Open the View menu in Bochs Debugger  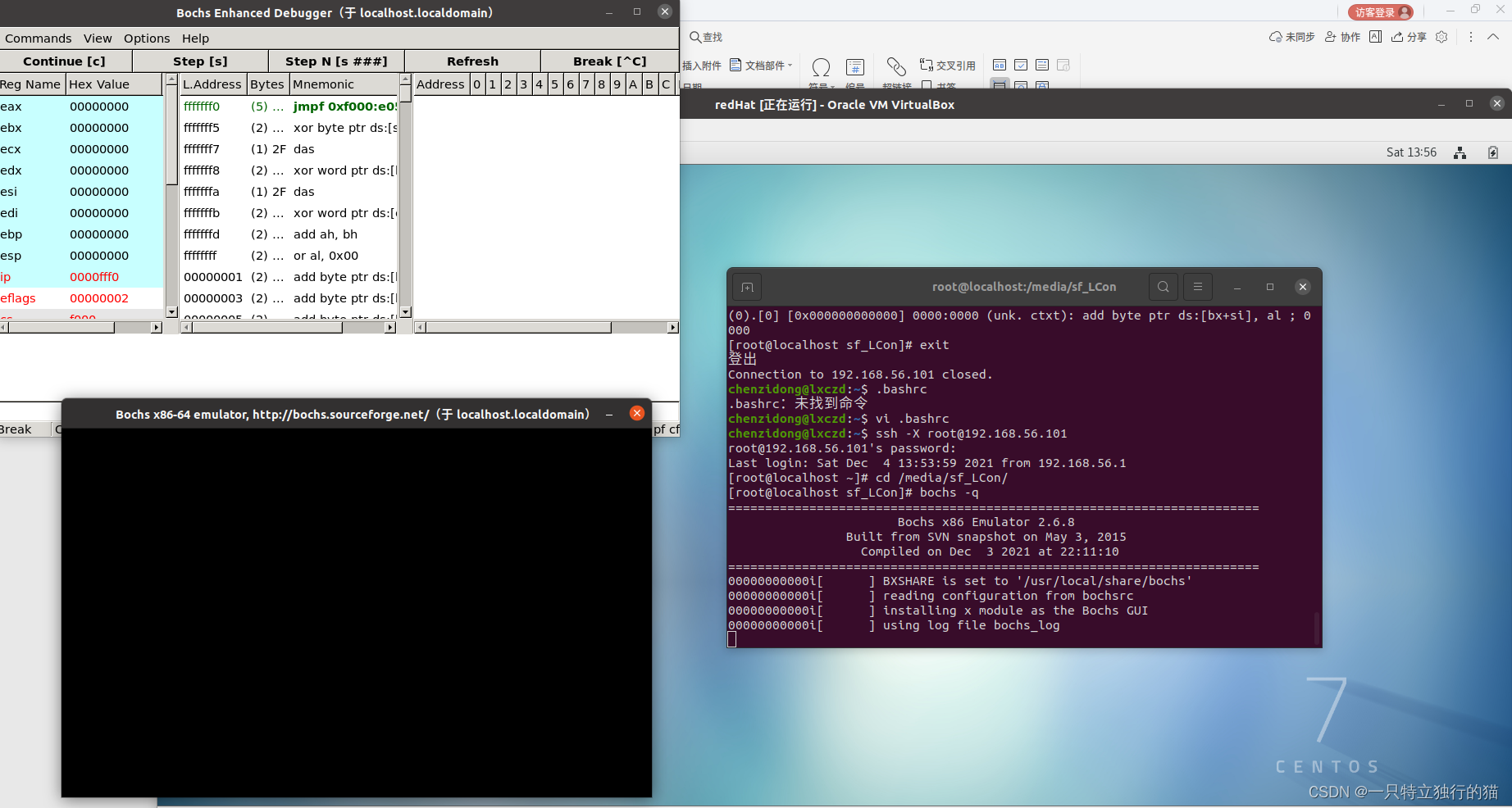(x=98, y=39)
